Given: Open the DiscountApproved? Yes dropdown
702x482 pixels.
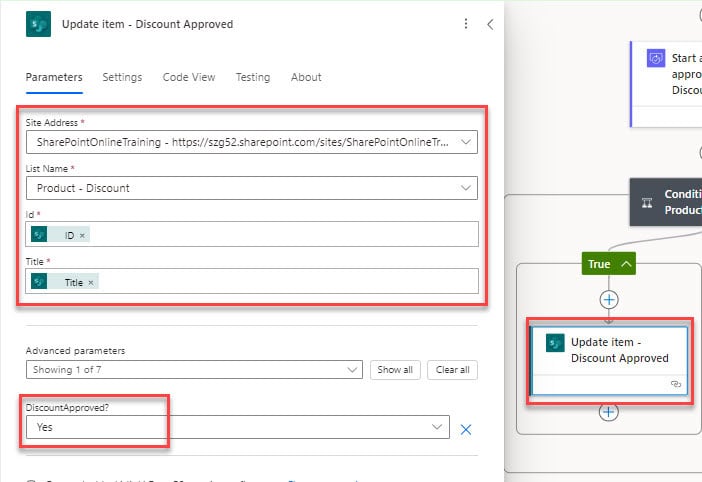Looking at the screenshot, I should tap(238, 427).
